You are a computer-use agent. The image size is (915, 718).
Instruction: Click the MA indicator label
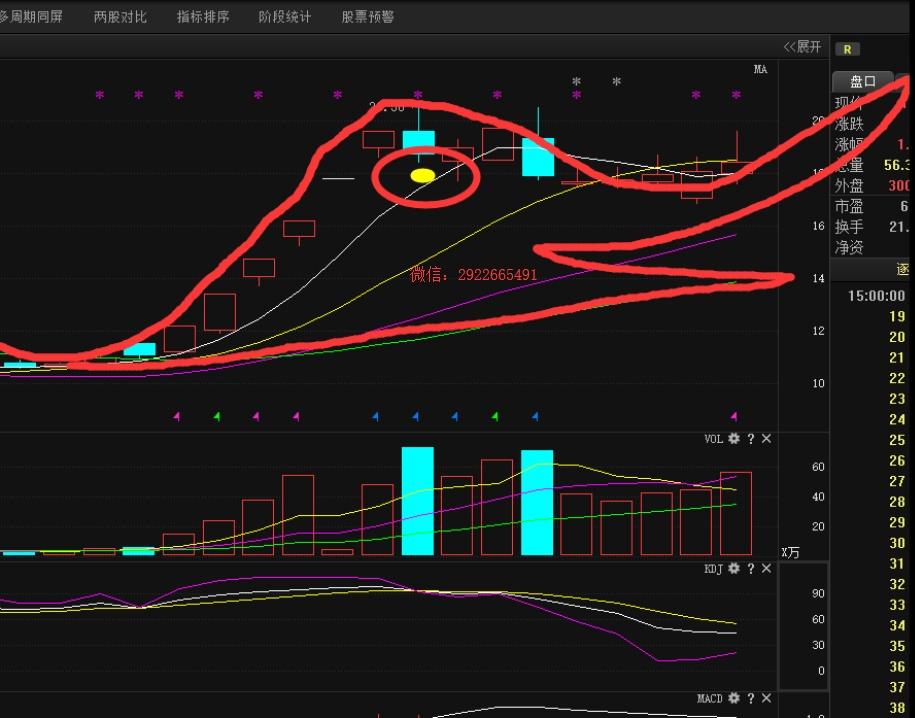[x=760, y=69]
